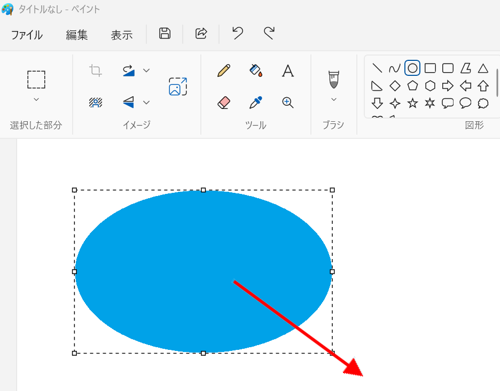
Task: Choose the oval callout shape
Action: [x=465, y=104]
